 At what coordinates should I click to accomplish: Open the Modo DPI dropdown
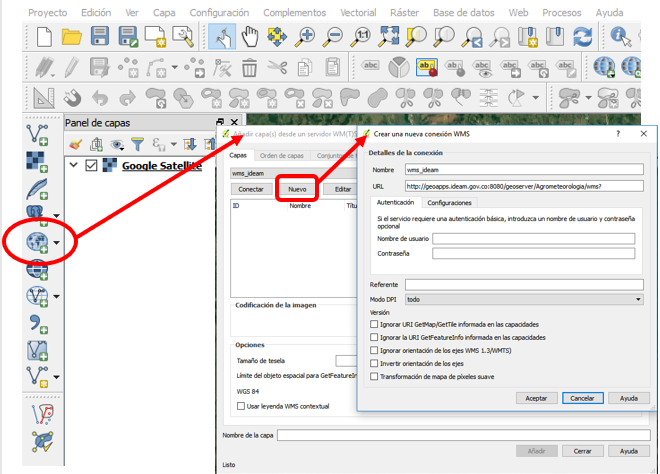click(524, 299)
